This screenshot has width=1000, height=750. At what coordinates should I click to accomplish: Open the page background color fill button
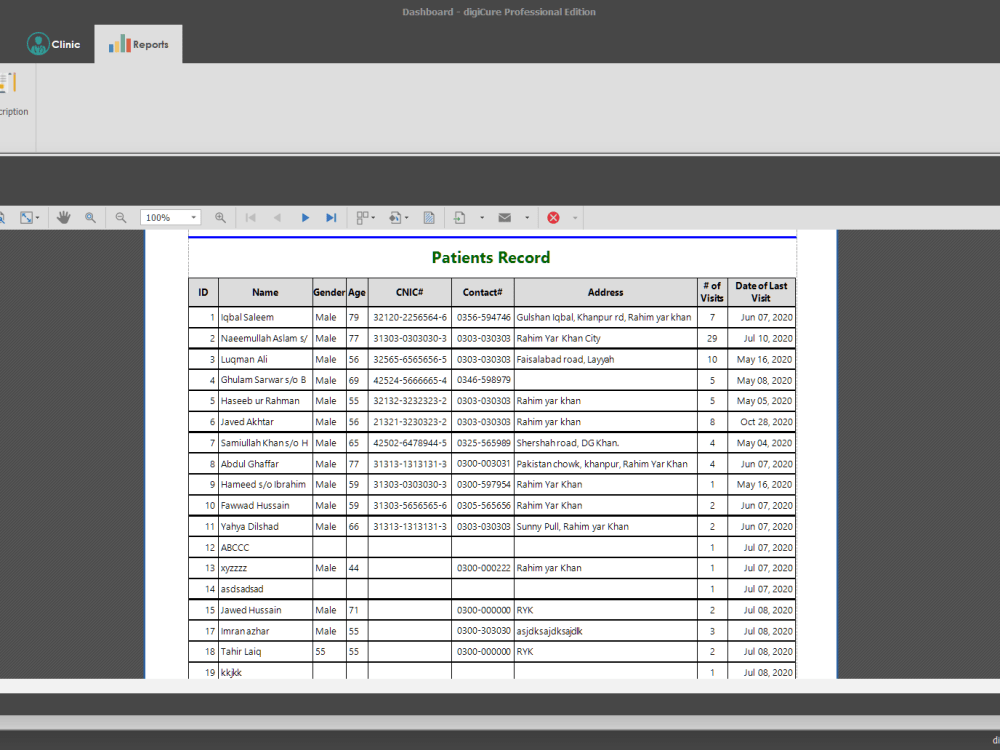click(399, 217)
